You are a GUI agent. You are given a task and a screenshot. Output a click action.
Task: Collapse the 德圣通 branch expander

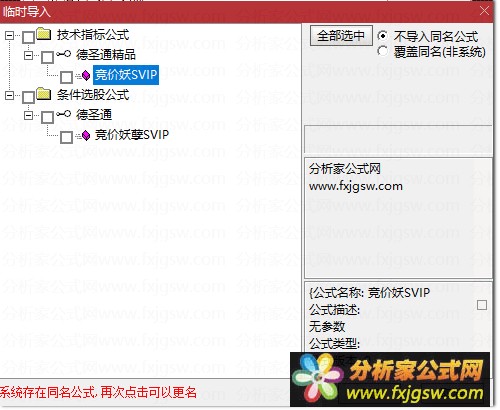tap(29, 116)
